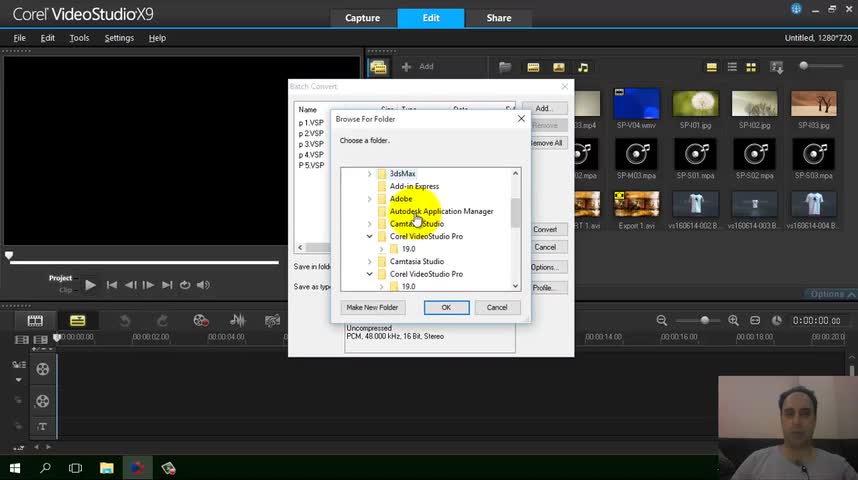The width and height of the screenshot is (858, 480).
Task: Click the project duration clock icon
Action: coord(776,321)
